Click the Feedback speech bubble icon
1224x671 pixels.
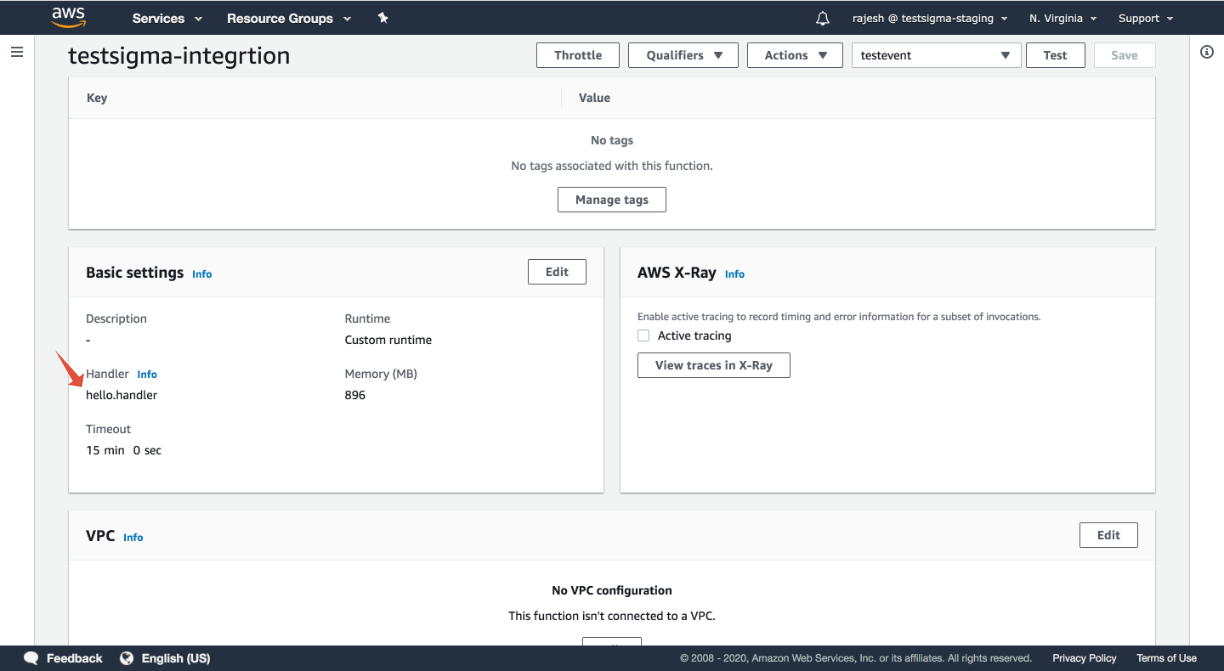click(31, 658)
